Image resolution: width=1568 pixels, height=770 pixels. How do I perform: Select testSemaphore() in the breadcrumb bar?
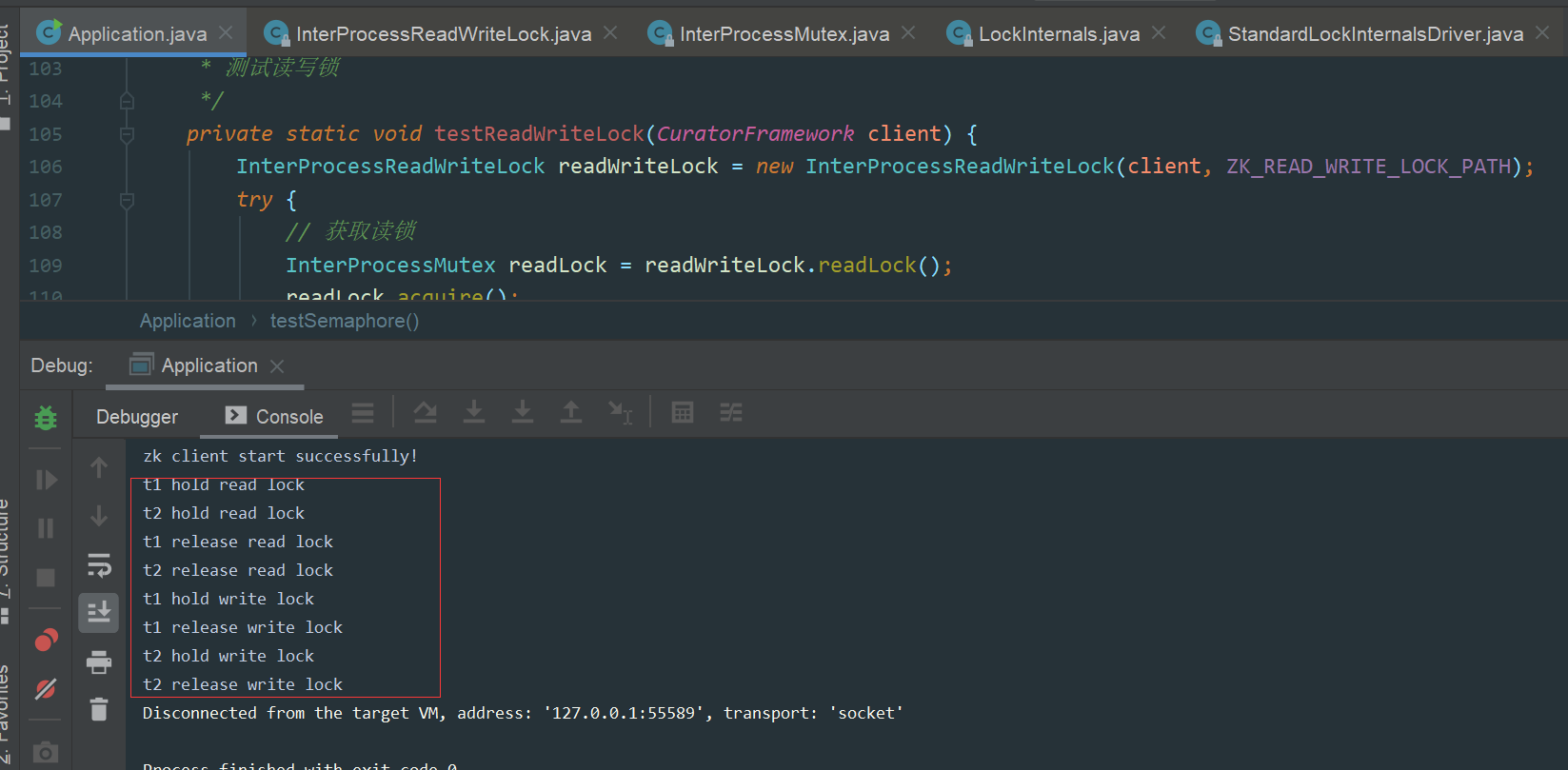tap(345, 321)
